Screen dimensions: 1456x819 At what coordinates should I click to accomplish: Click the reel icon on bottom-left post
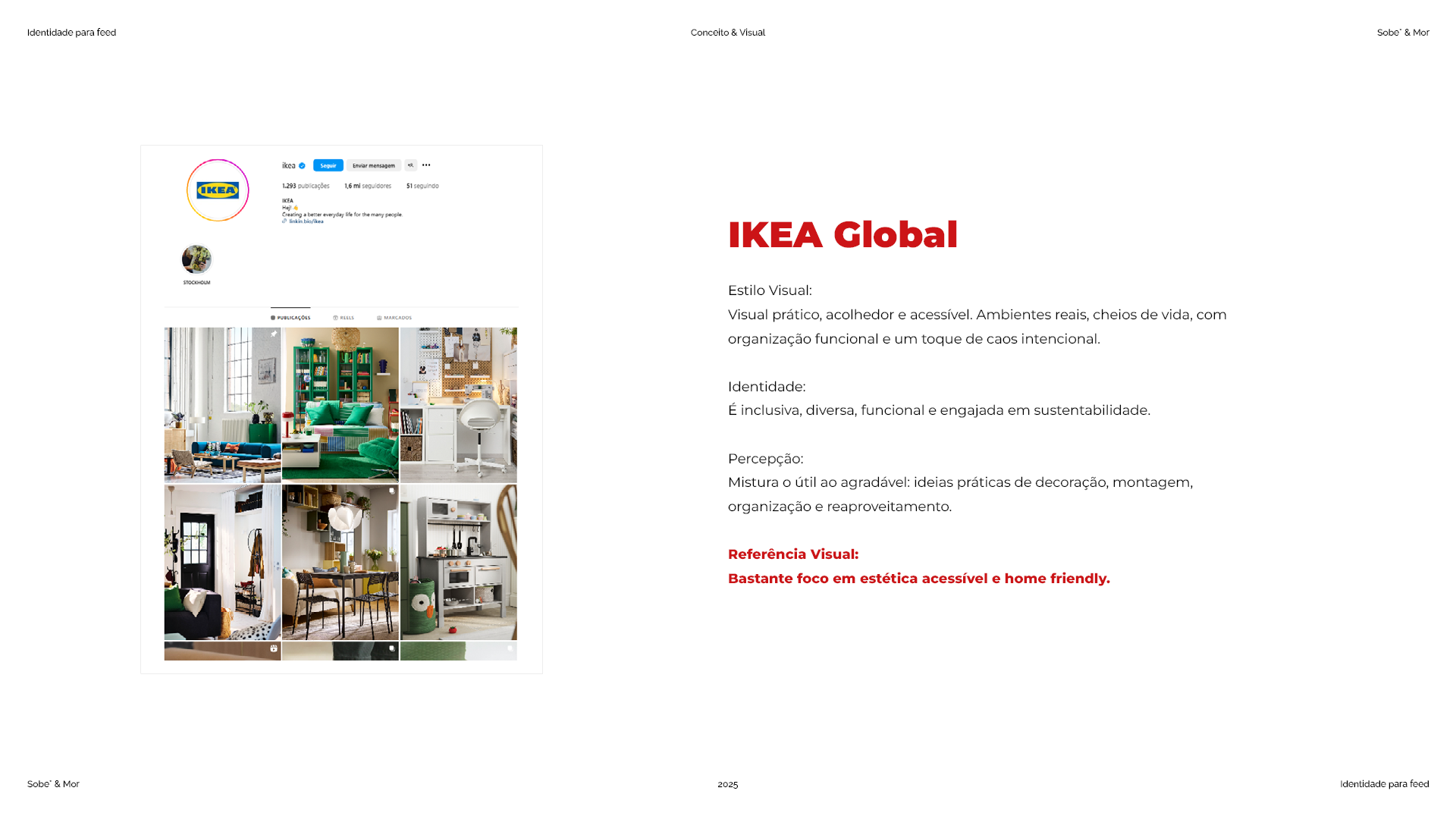[274, 648]
